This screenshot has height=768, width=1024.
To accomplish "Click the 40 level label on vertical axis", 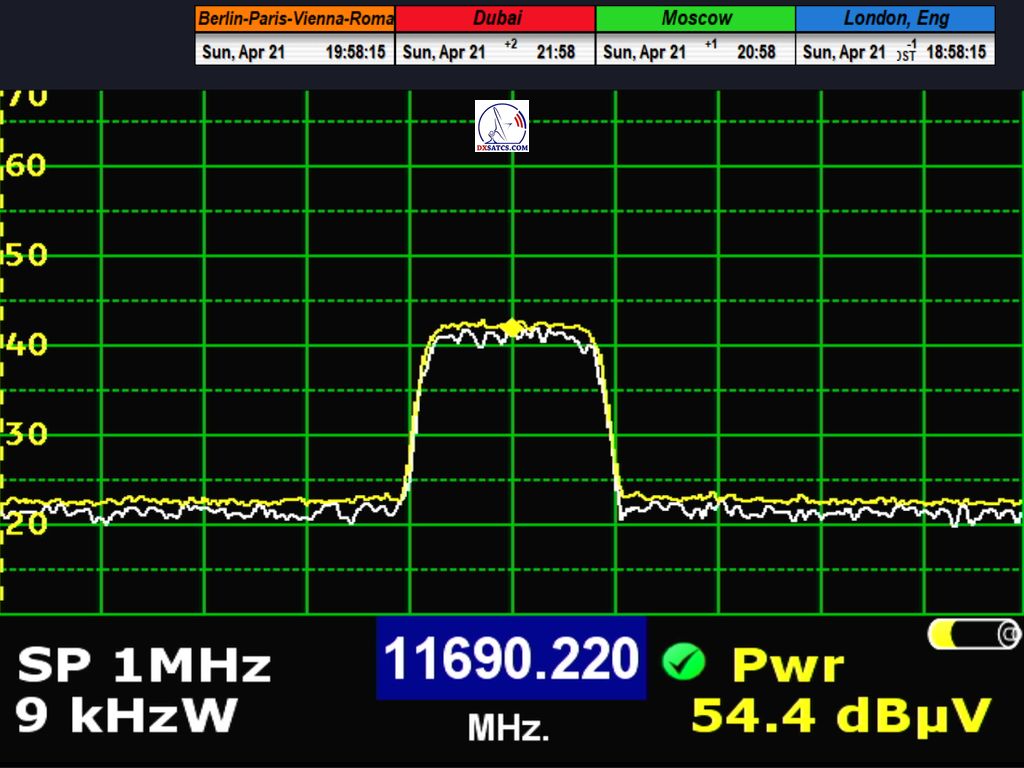I will pos(27,345).
